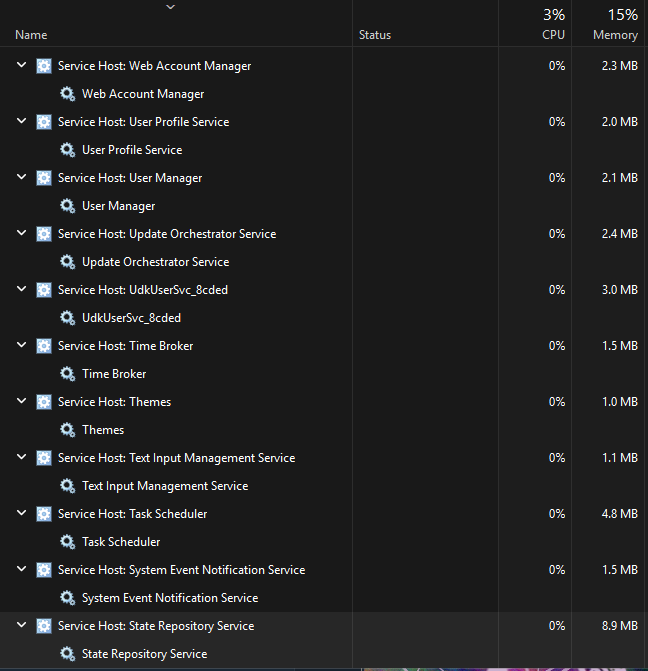The image size is (648, 671).
Task: Click the Time Broker service host icon
Action: pos(44,346)
